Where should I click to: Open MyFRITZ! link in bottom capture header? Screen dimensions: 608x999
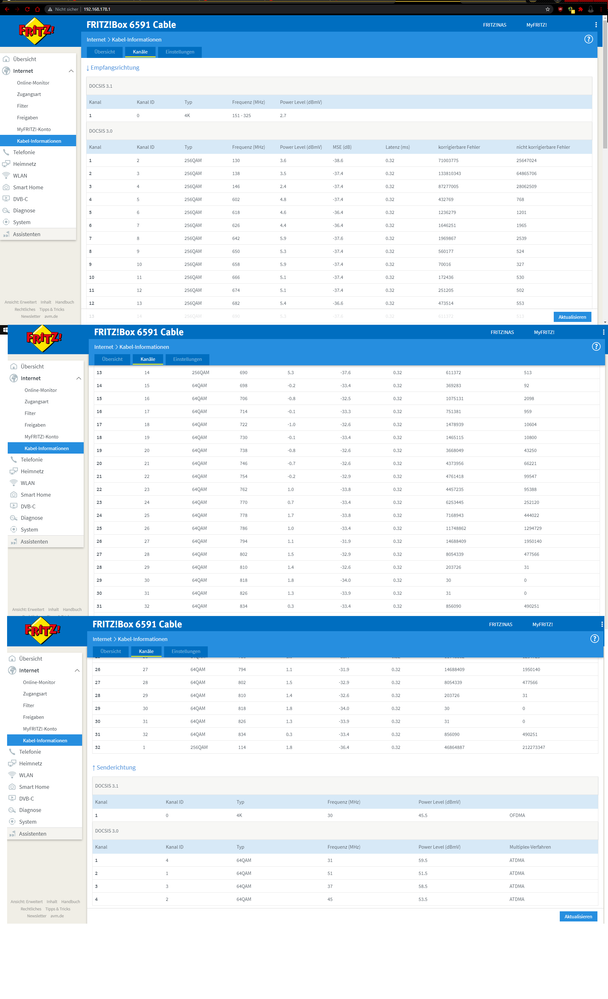(x=542, y=624)
